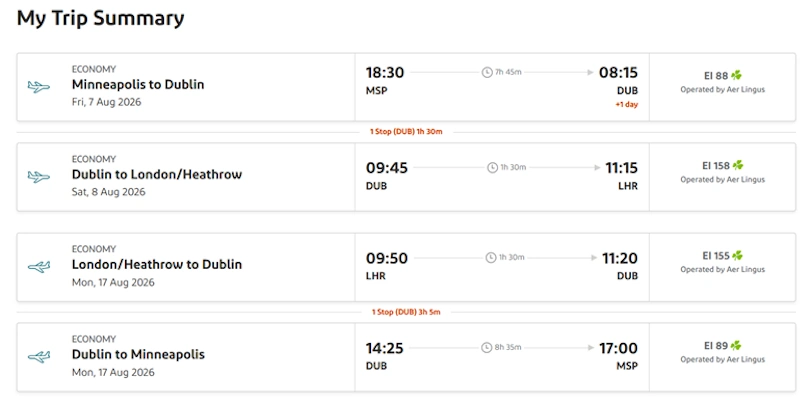
Task: Click the clock icon on the 09:50 Heathrow departure
Action: point(491,258)
